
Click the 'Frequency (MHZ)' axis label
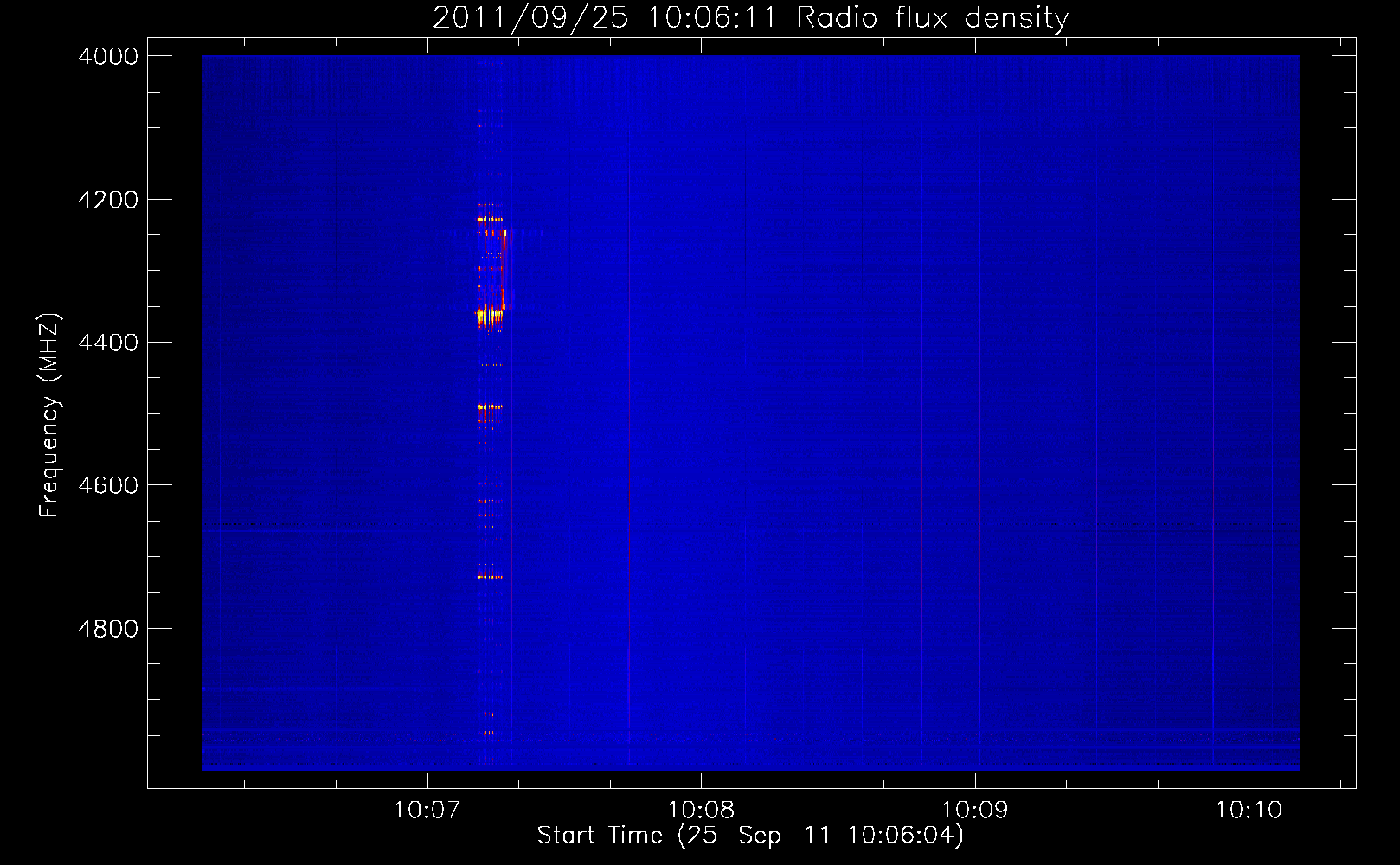click(x=49, y=415)
